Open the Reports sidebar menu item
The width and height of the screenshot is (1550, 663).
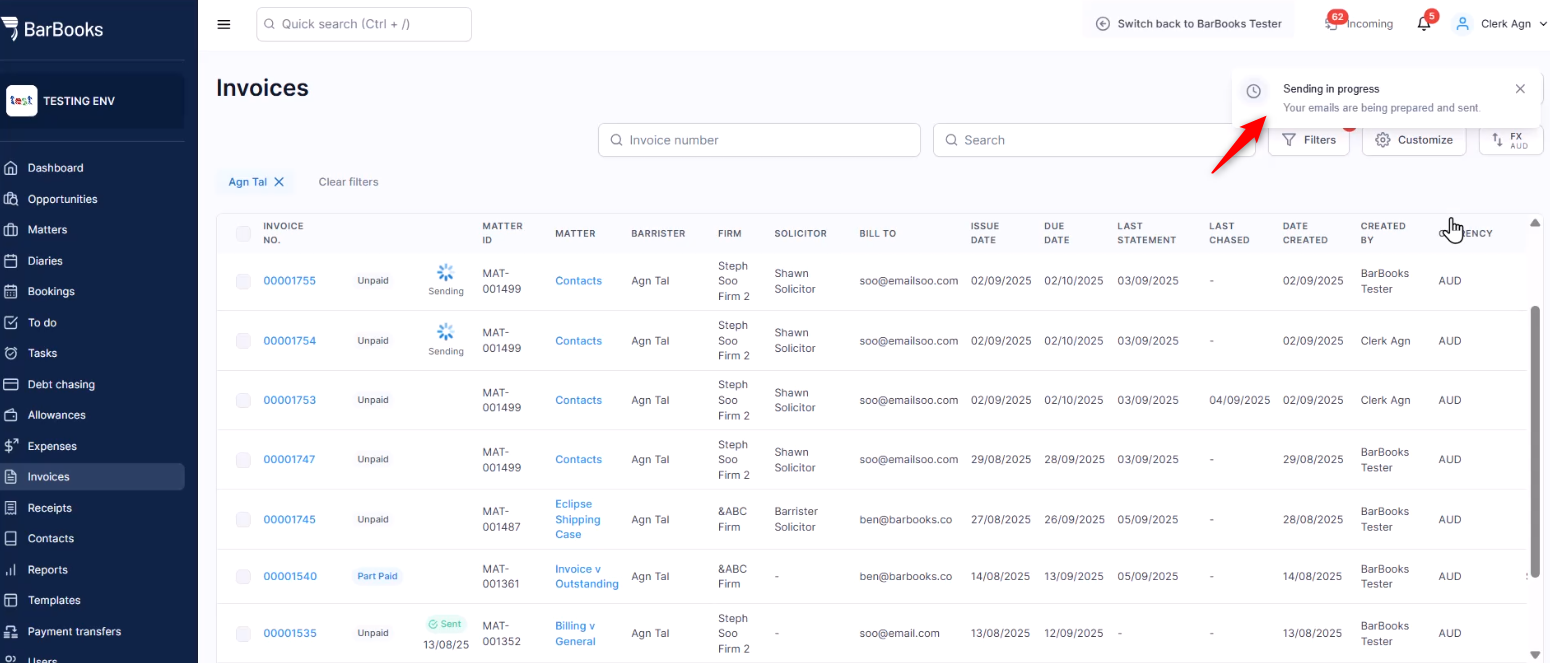[x=92, y=570]
